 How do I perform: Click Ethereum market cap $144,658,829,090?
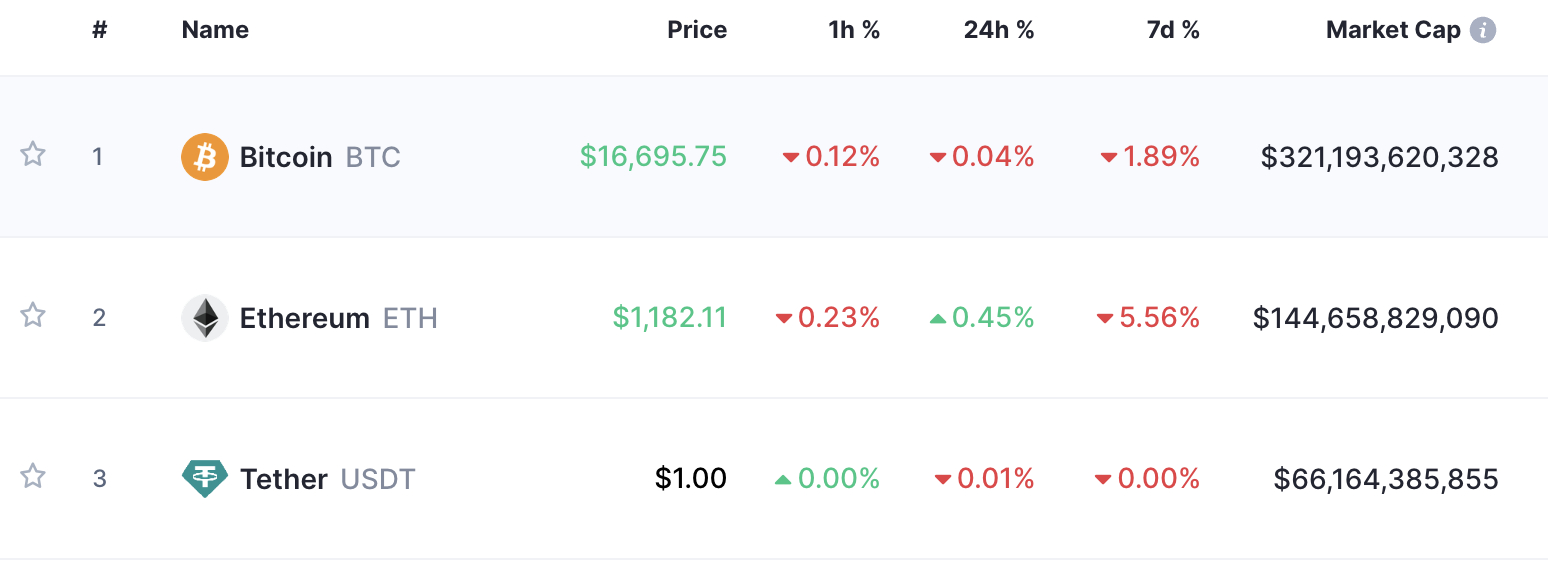point(1376,318)
